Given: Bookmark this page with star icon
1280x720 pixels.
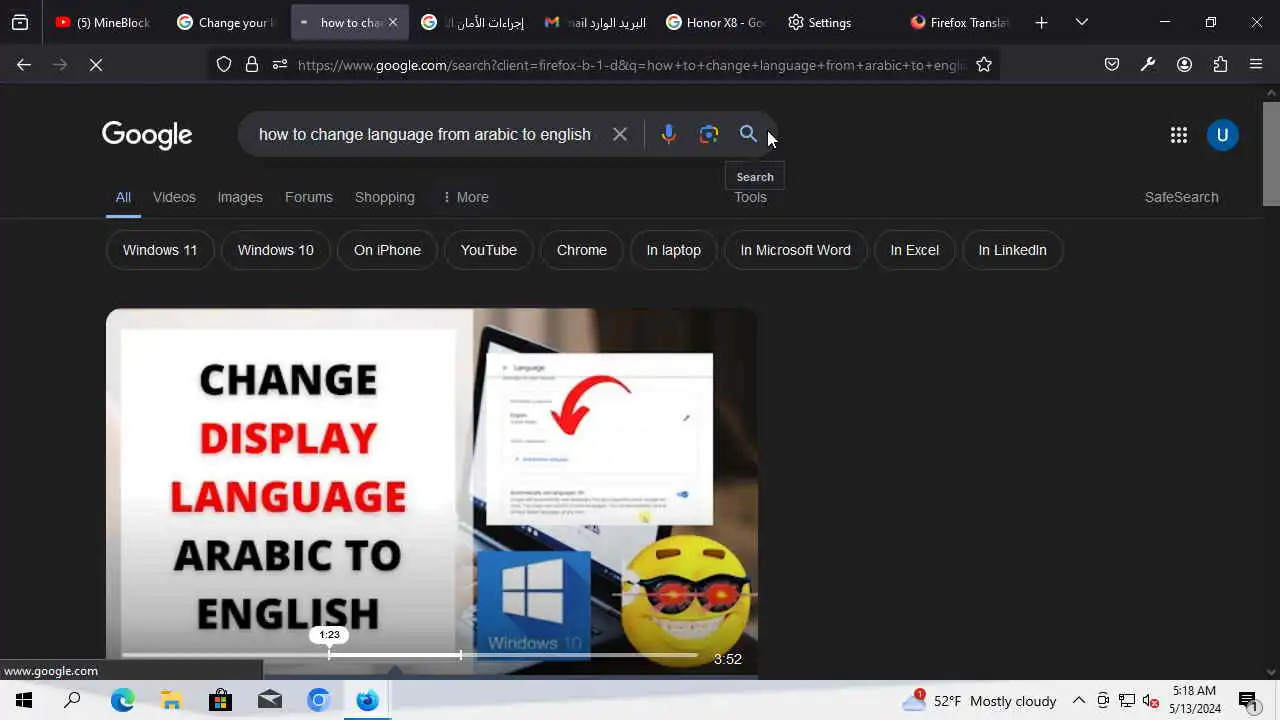Looking at the screenshot, I should pyautogui.click(x=984, y=65).
